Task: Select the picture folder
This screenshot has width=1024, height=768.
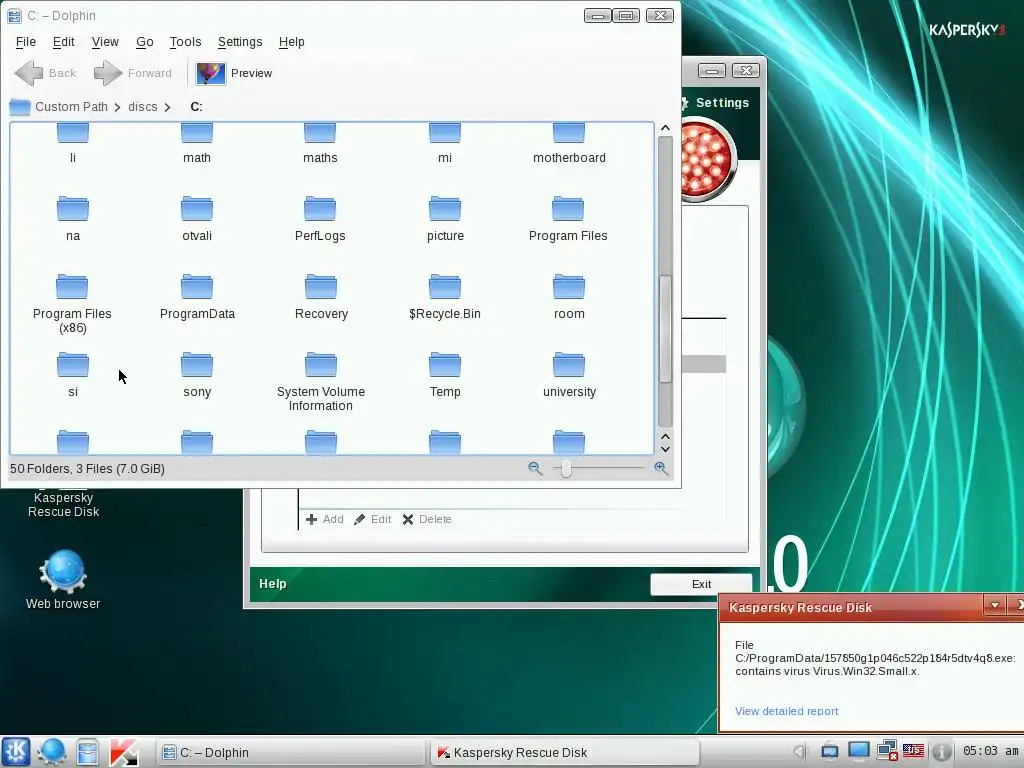Action: tap(445, 219)
